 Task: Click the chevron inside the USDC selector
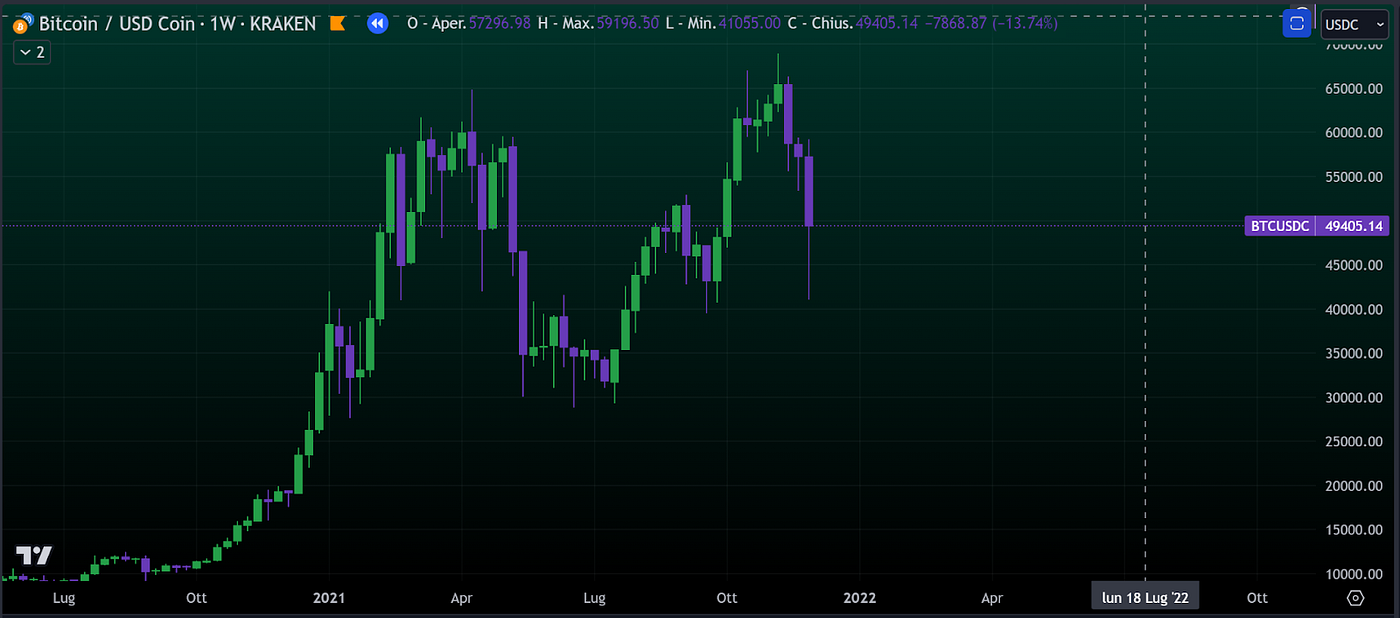pos(1380,24)
